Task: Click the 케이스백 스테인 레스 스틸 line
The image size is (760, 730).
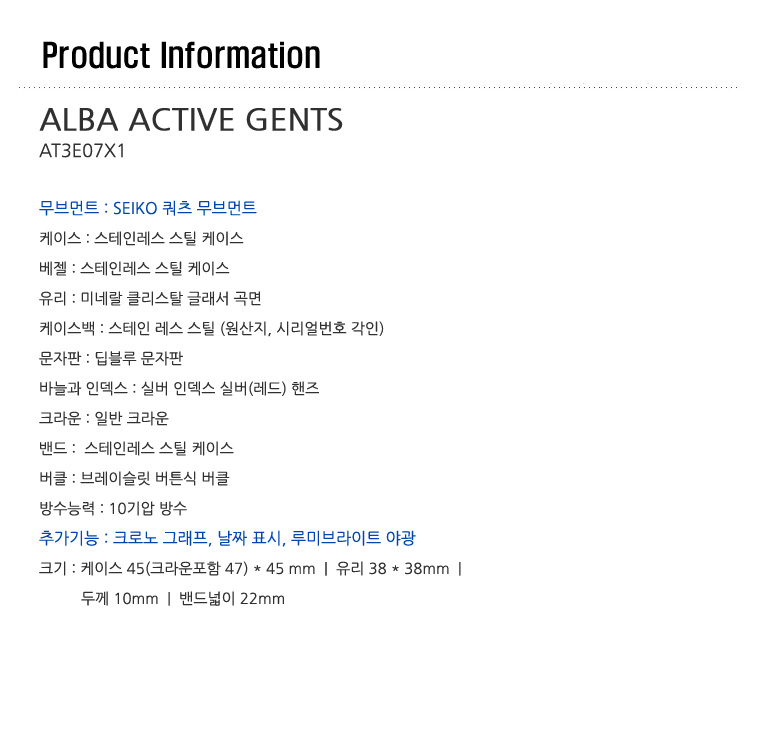Action: (x=211, y=328)
